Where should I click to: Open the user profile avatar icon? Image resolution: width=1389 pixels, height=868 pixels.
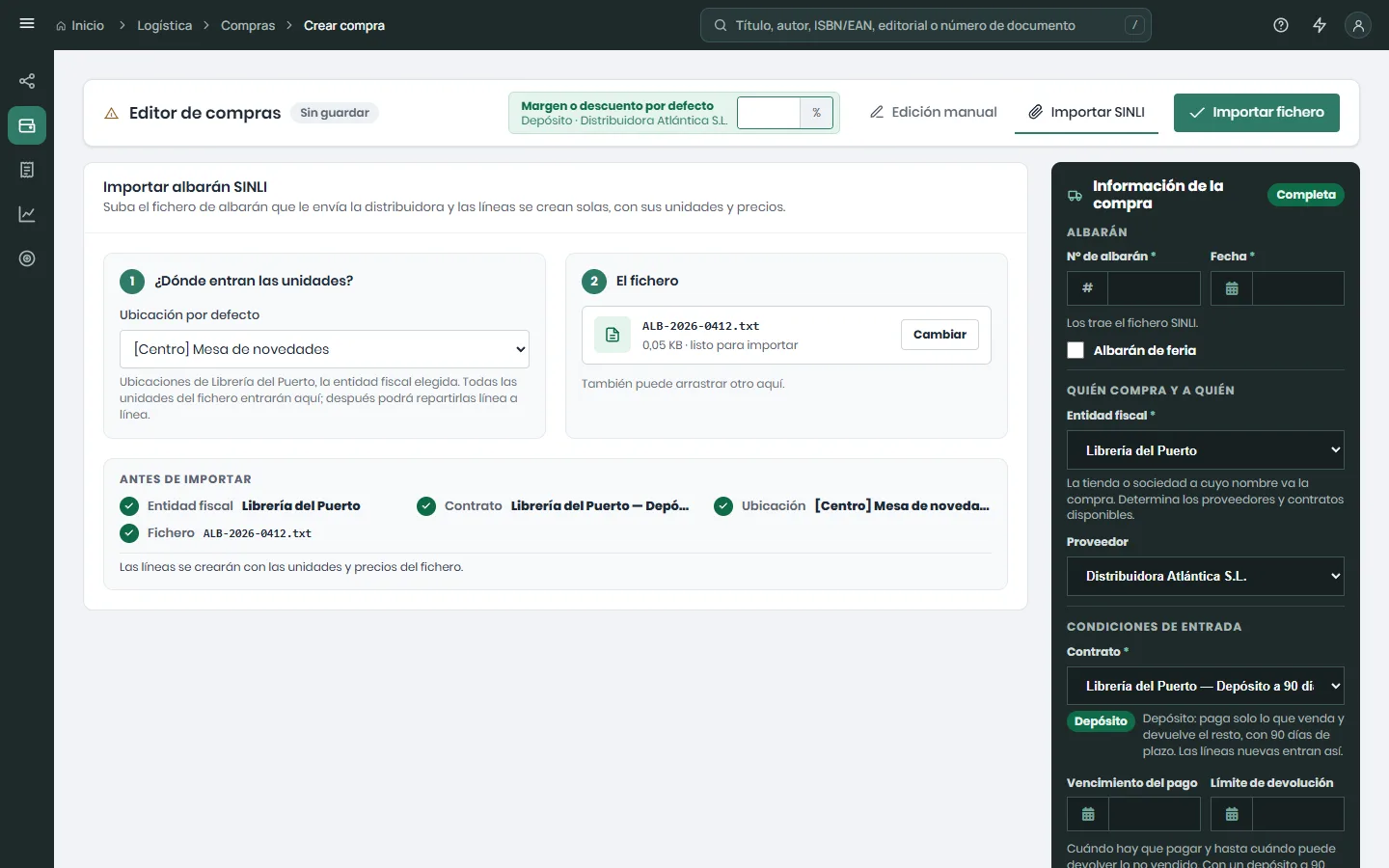1358,25
